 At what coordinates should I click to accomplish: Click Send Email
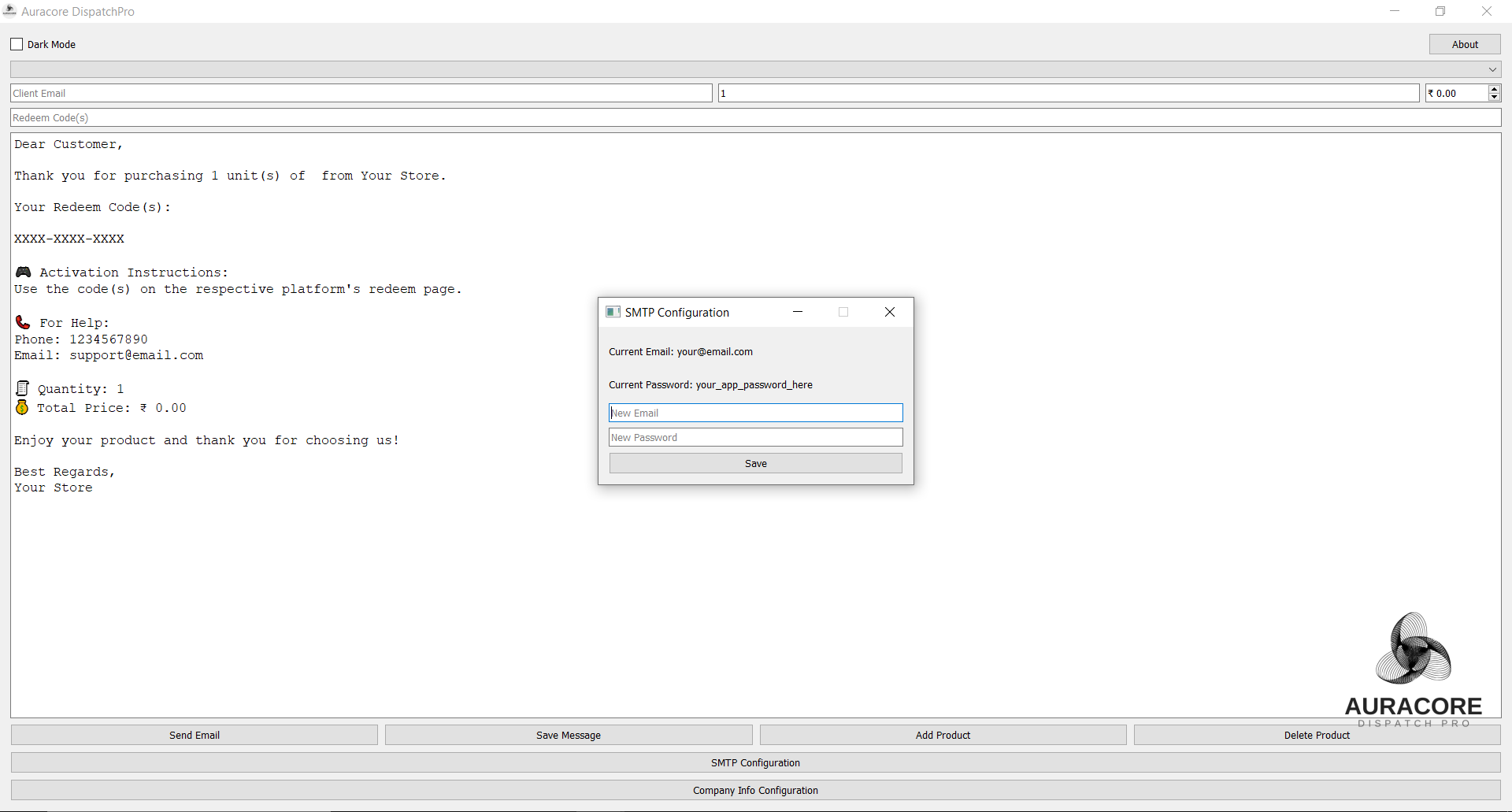pos(194,735)
